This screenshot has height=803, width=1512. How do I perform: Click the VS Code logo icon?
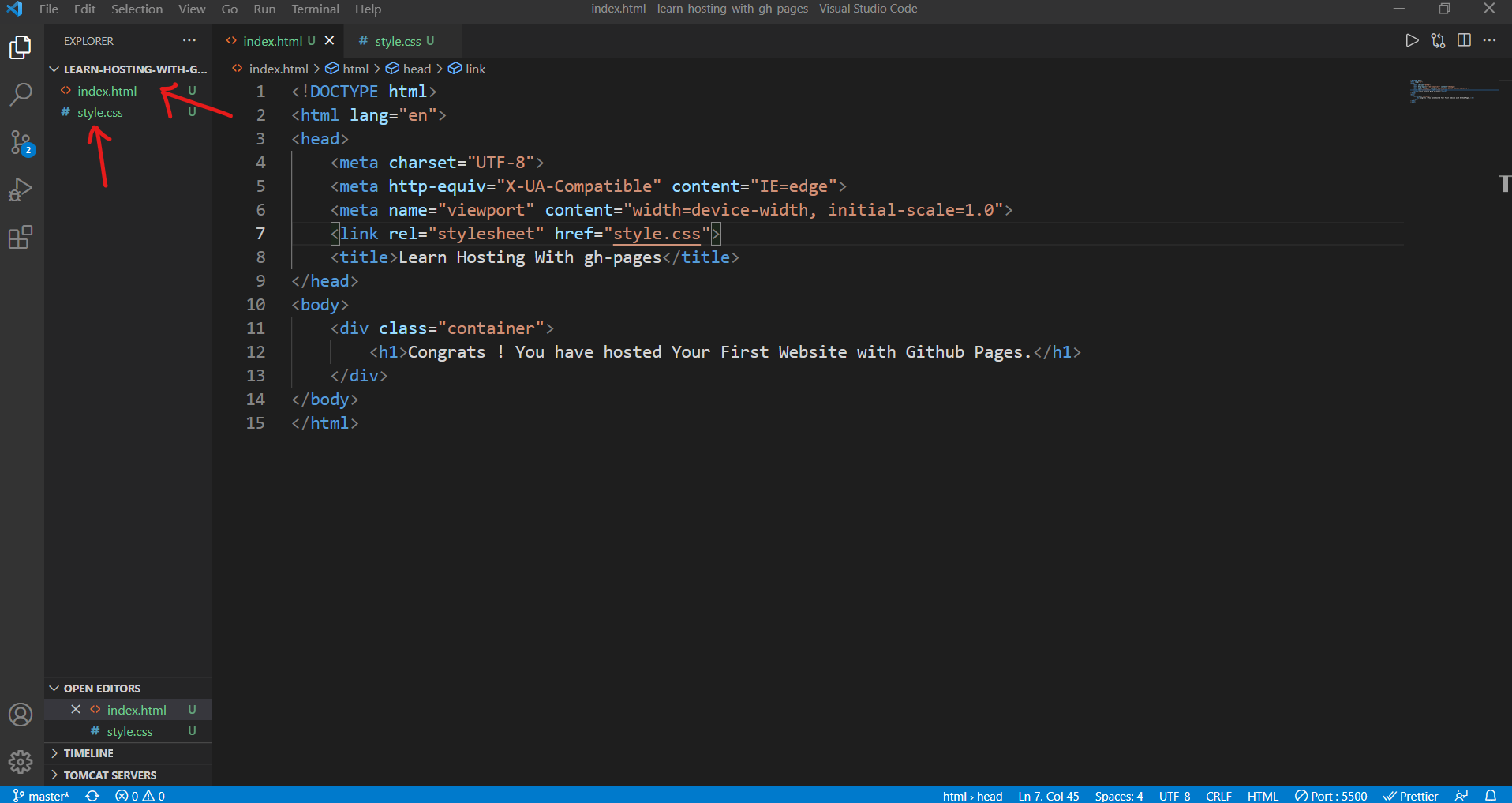(x=14, y=9)
